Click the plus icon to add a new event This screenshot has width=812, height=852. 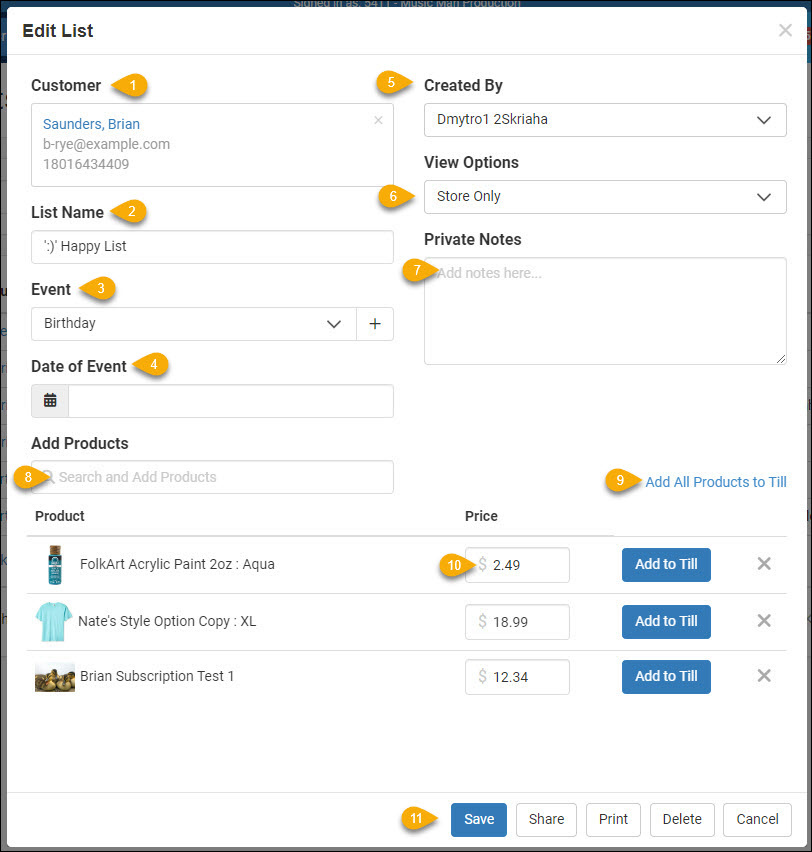coord(375,323)
